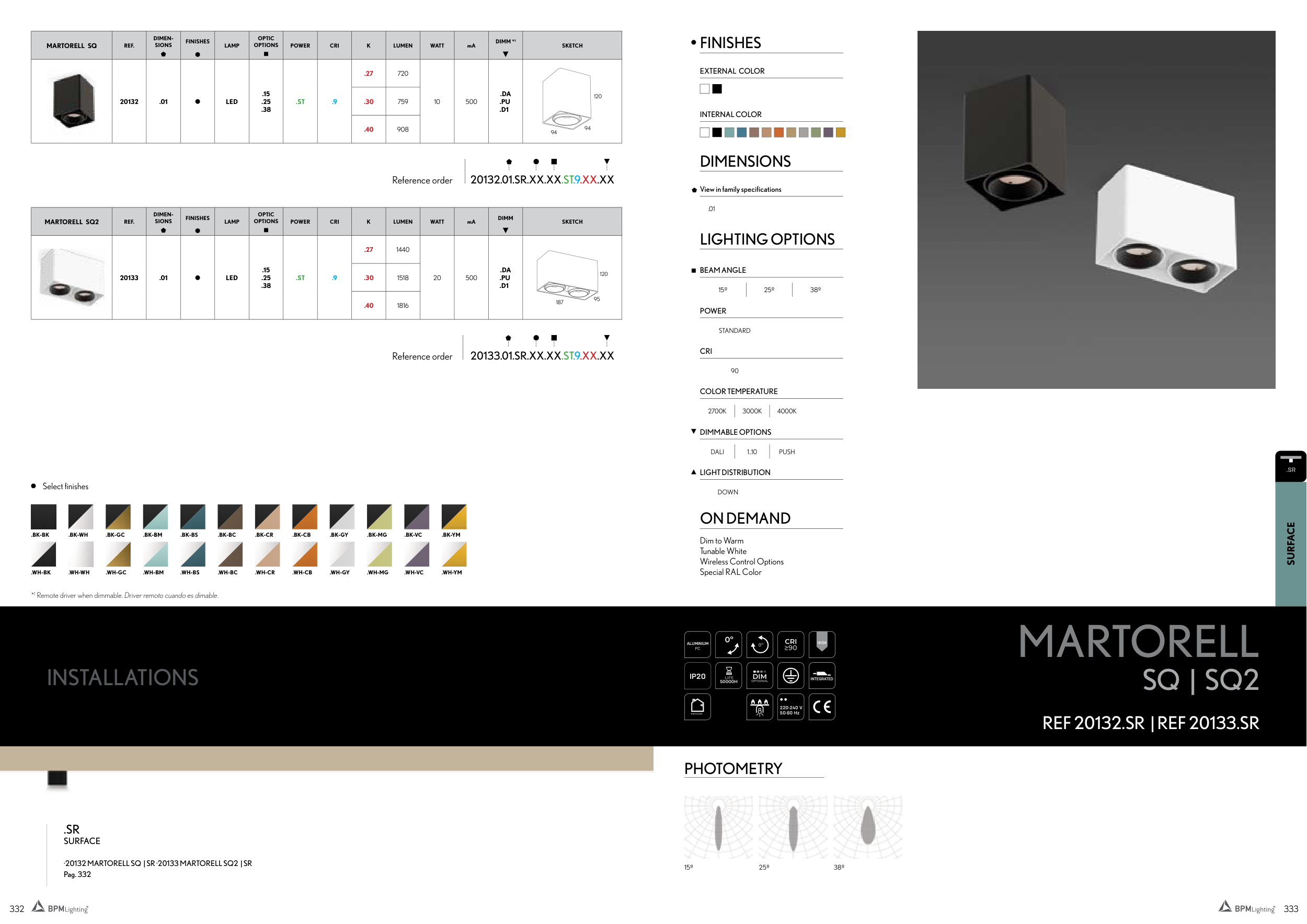The image size is (1307, 924).
Task: Click the CE certification mark icon
Action: tap(821, 707)
